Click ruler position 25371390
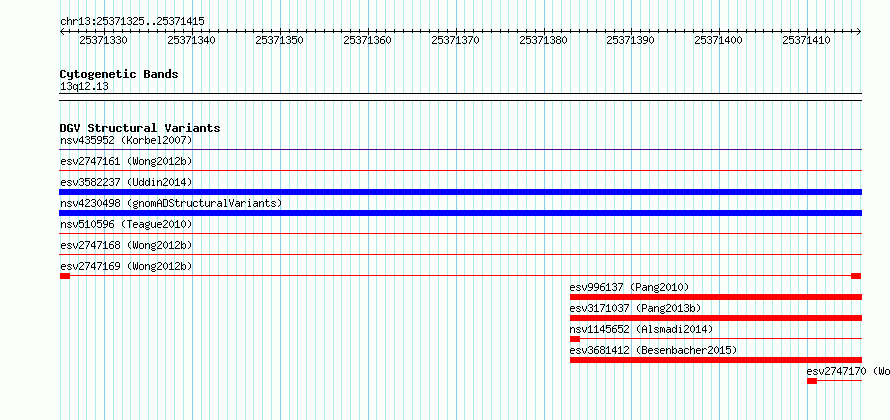Screen dimensions: 890x420 [631, 40]
